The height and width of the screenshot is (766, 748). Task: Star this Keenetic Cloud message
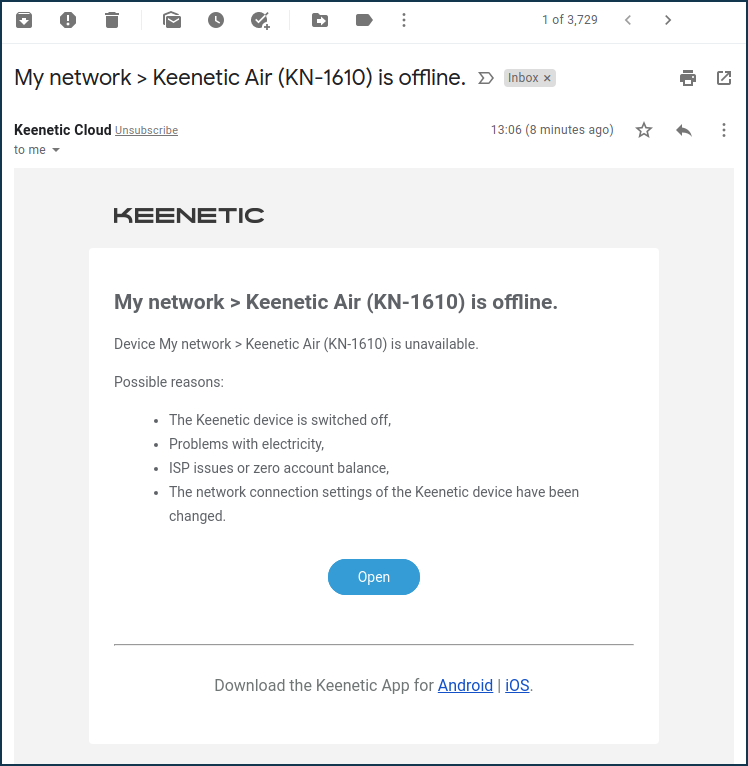[644, 130]
